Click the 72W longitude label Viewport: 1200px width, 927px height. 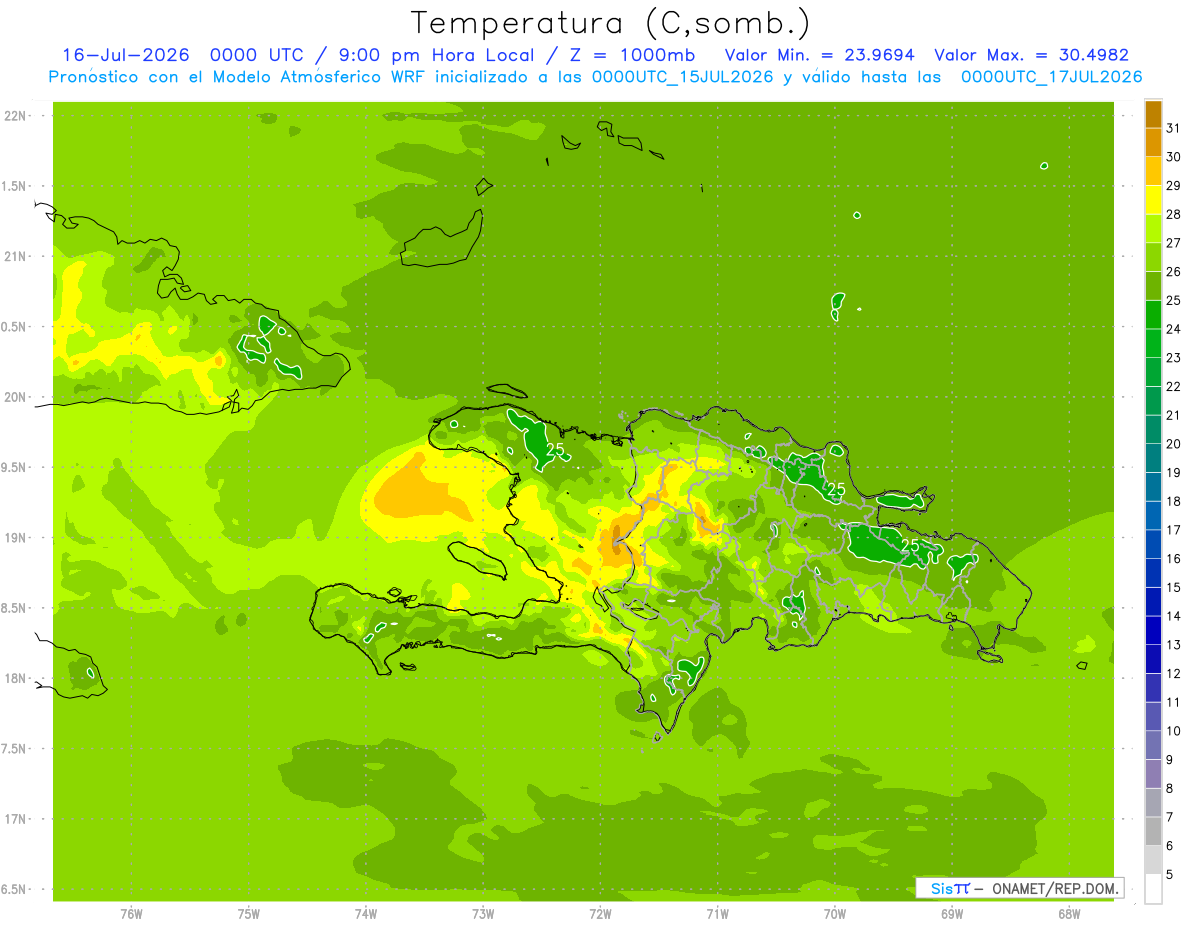coord(600,913)
